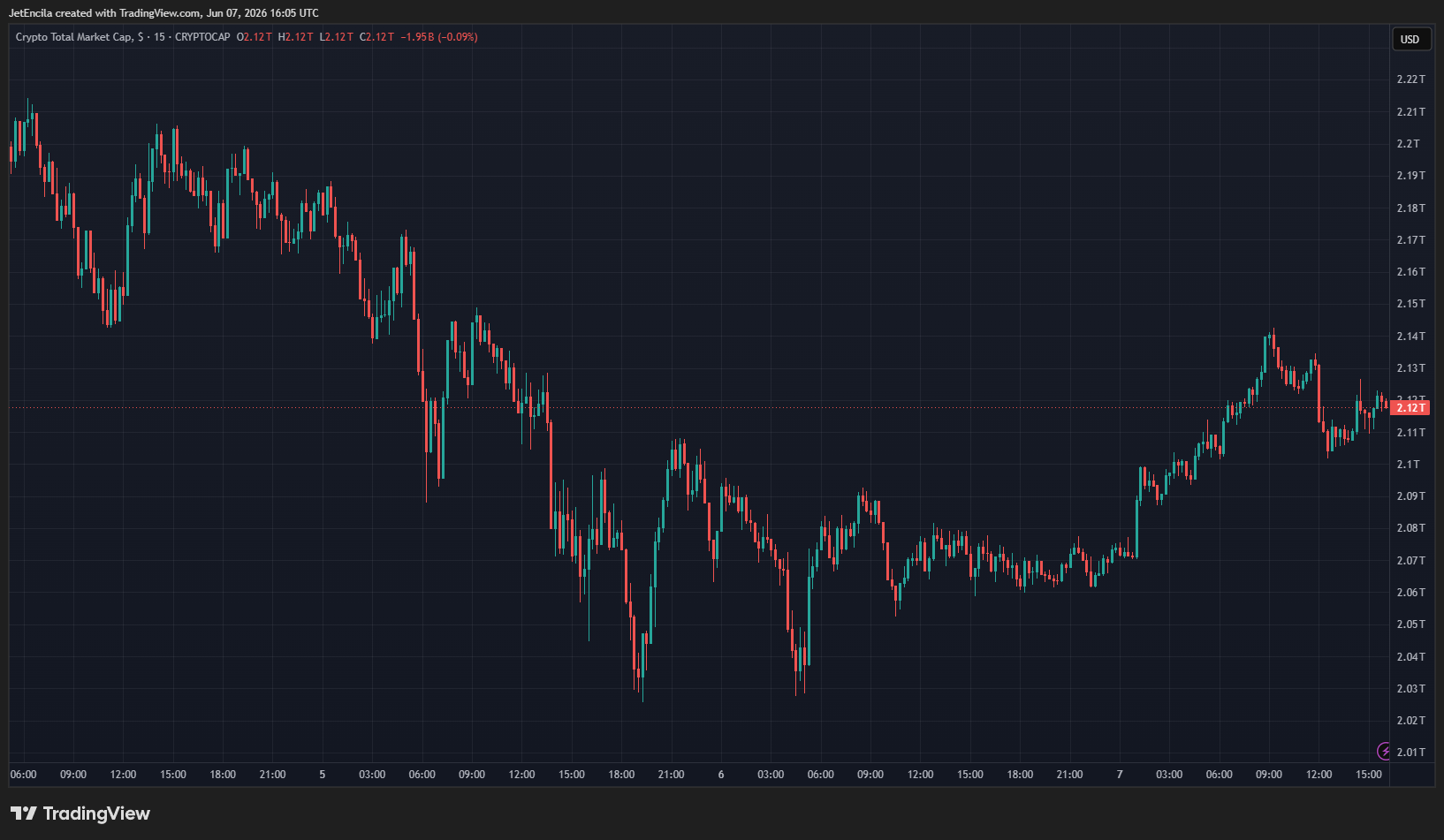
Task: Click the Crypto Total Market Cap title
Action: [74, 37]
